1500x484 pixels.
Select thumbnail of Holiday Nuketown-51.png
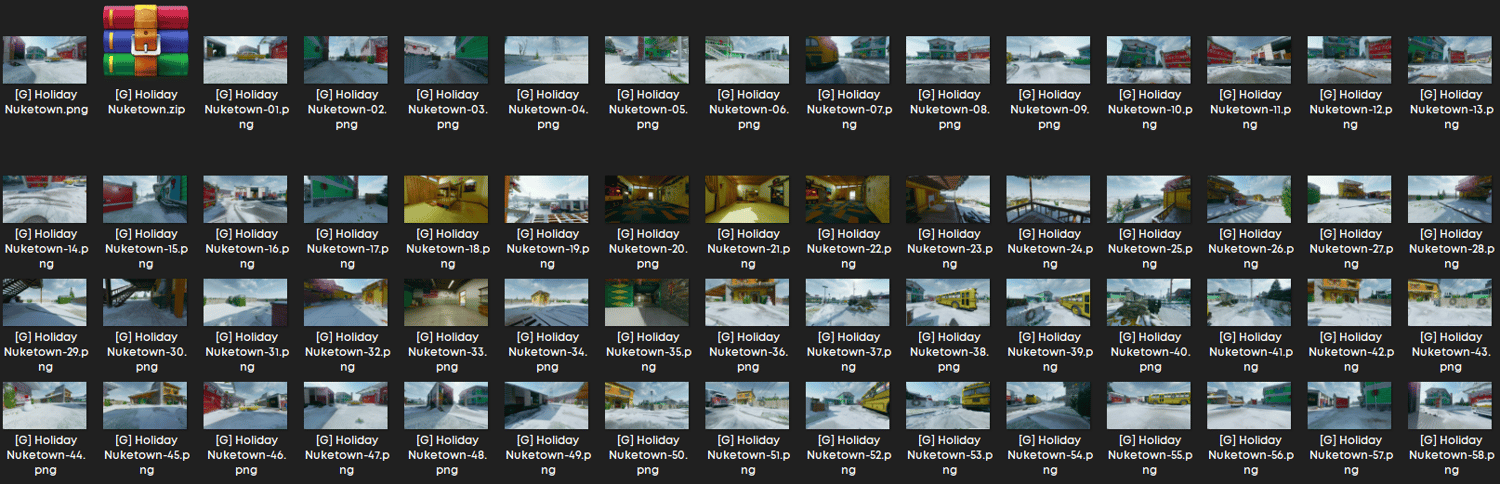(x=747, y=405)
